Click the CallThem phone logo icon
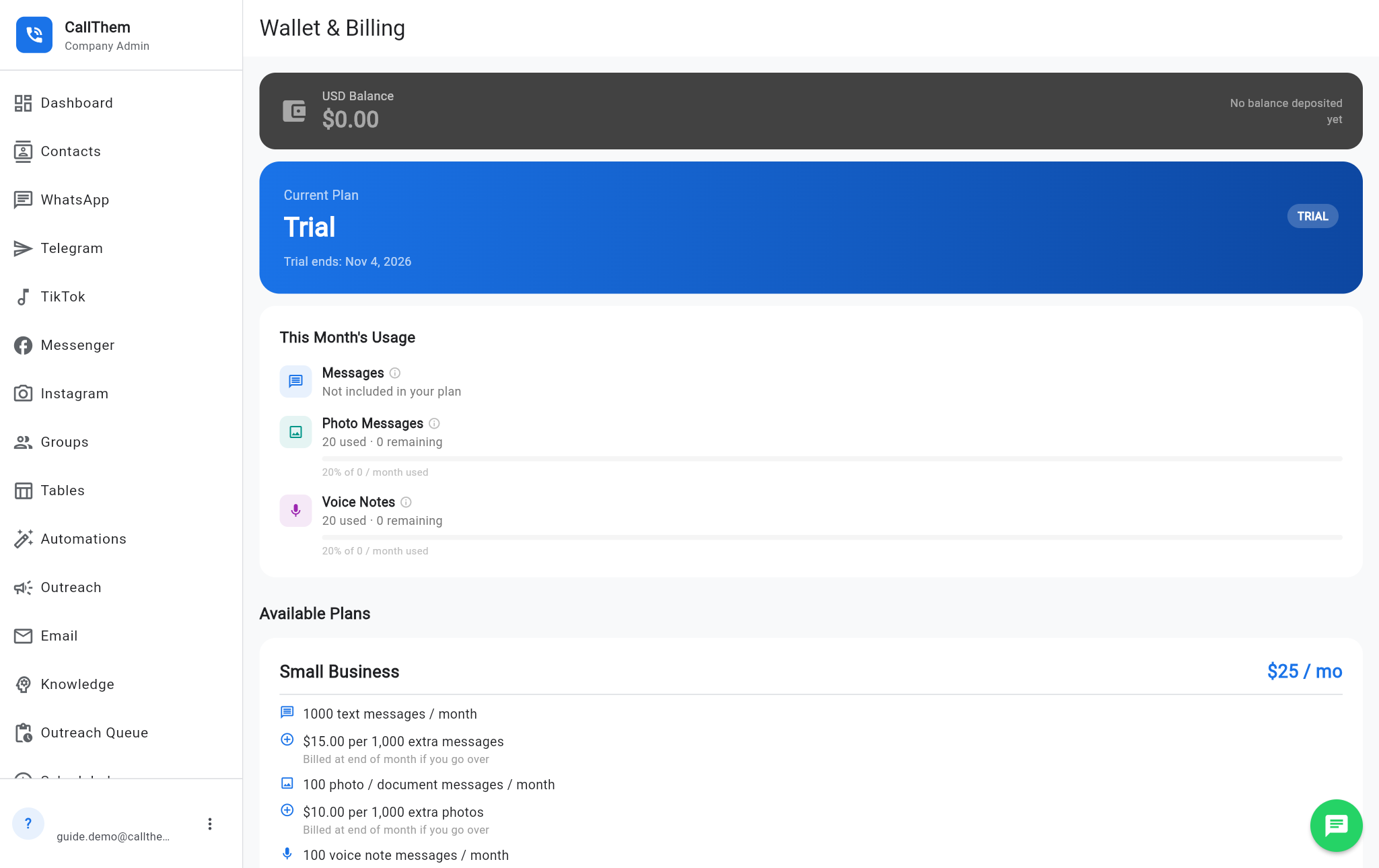Screen dimensions: 1379x868 click(x=34, y=35)
